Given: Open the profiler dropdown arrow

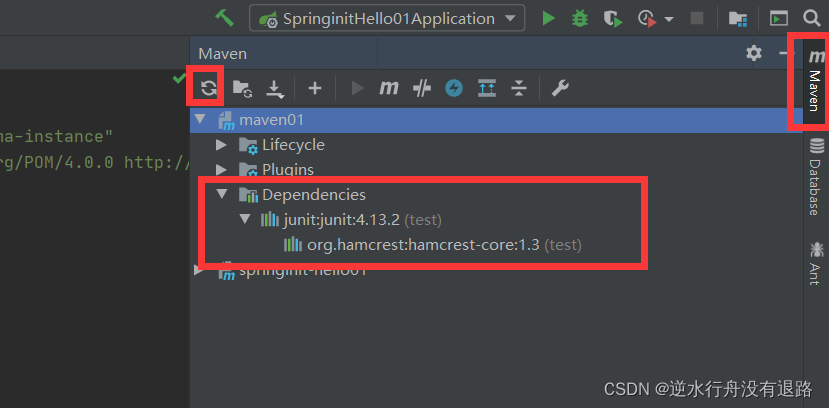Looking at the screenshot, I should 669,20.
